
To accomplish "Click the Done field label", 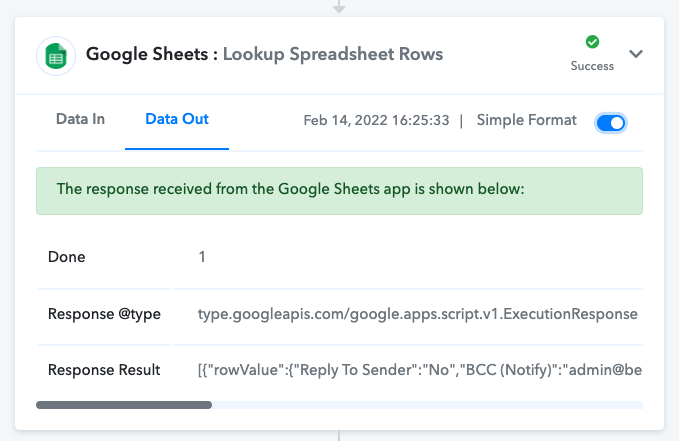I will pyautogui.click(x=66, y=257).
